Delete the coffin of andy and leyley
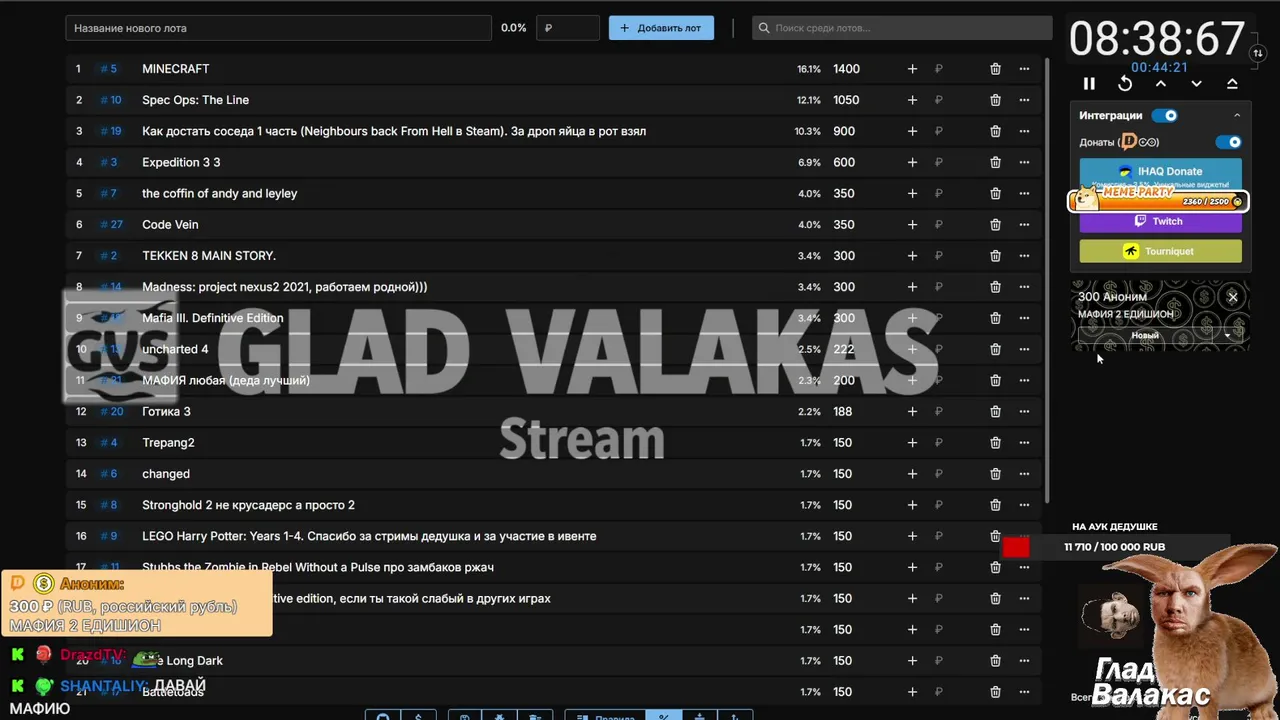 coord(995,193)
